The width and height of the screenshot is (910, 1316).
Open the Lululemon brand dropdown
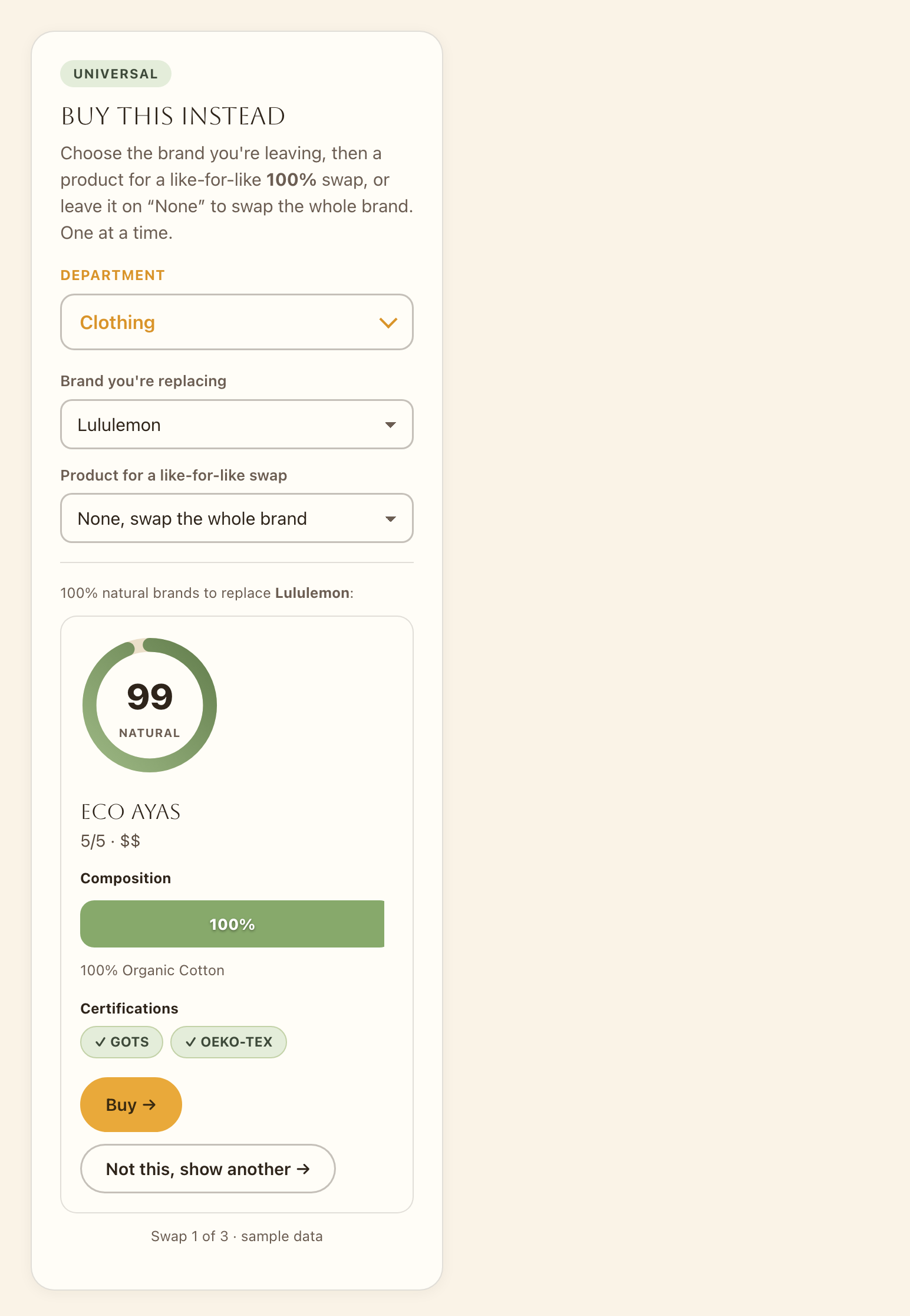coord(237,425)
